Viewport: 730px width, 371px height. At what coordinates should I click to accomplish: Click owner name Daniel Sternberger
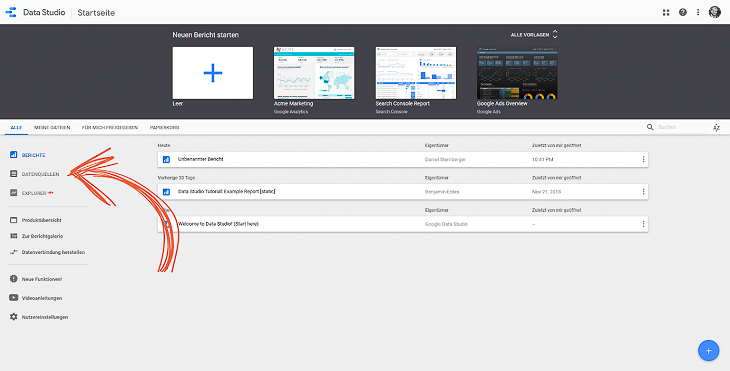coord(445,160)
